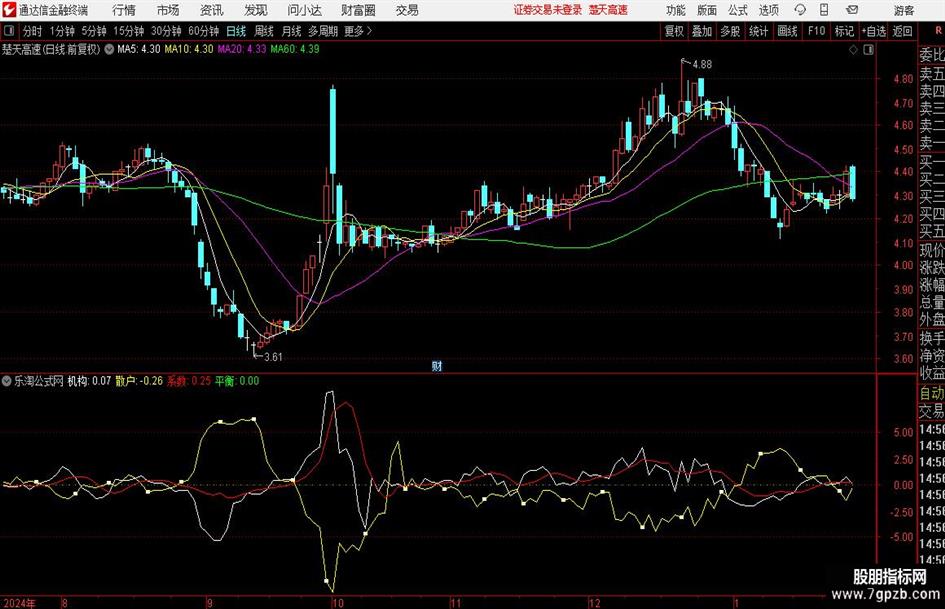This screenshot has height=609, width=945.
Task: Open the 多周期 multi-period view
Action: (323, 31)
